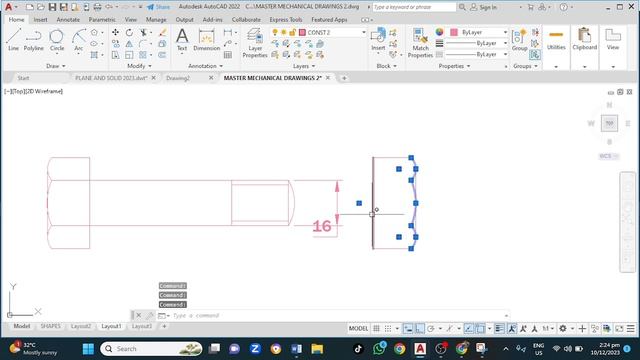640x360 pixels.
Task: Open the Parametric ribbon tab
Action: (x=102, y=20)
